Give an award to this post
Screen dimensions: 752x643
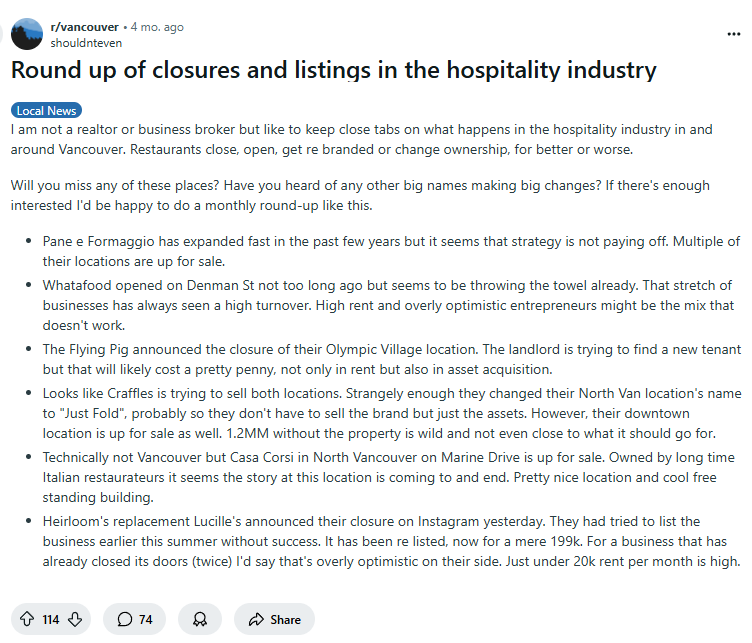point(200,619)
